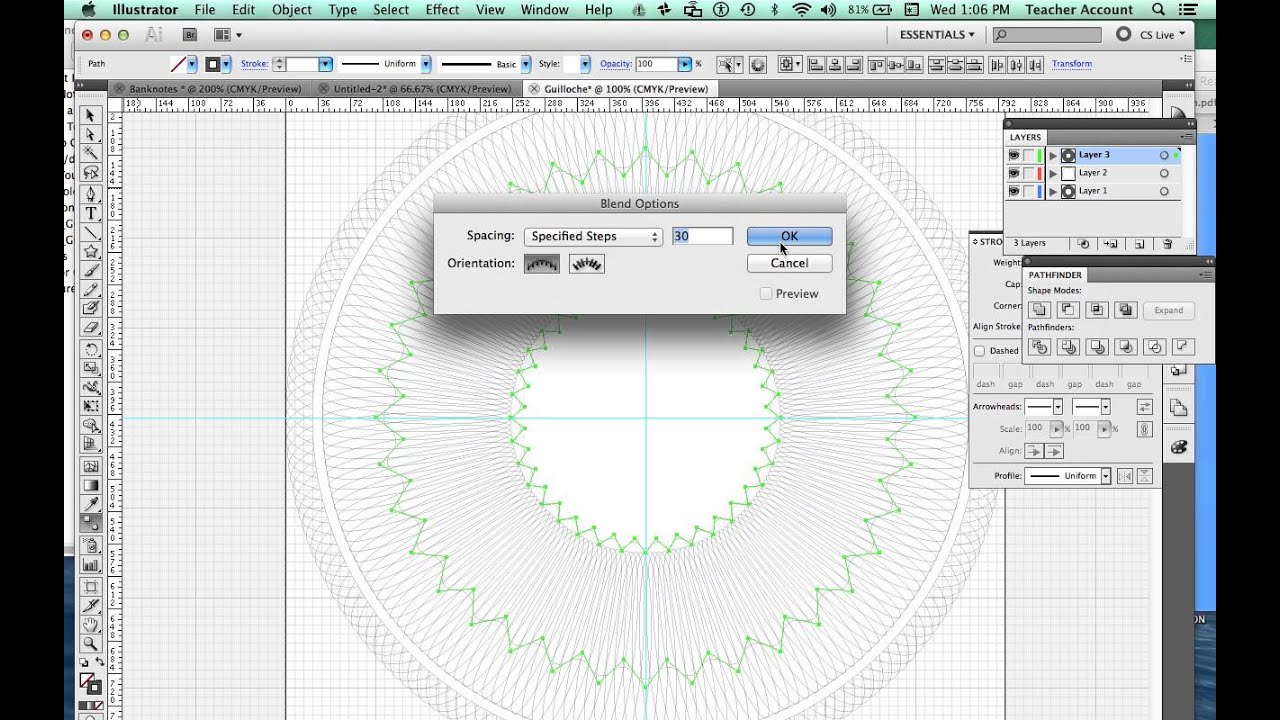1280x720 pixels.
Task: Create new layer in Layers panel
Action: 1139,244
